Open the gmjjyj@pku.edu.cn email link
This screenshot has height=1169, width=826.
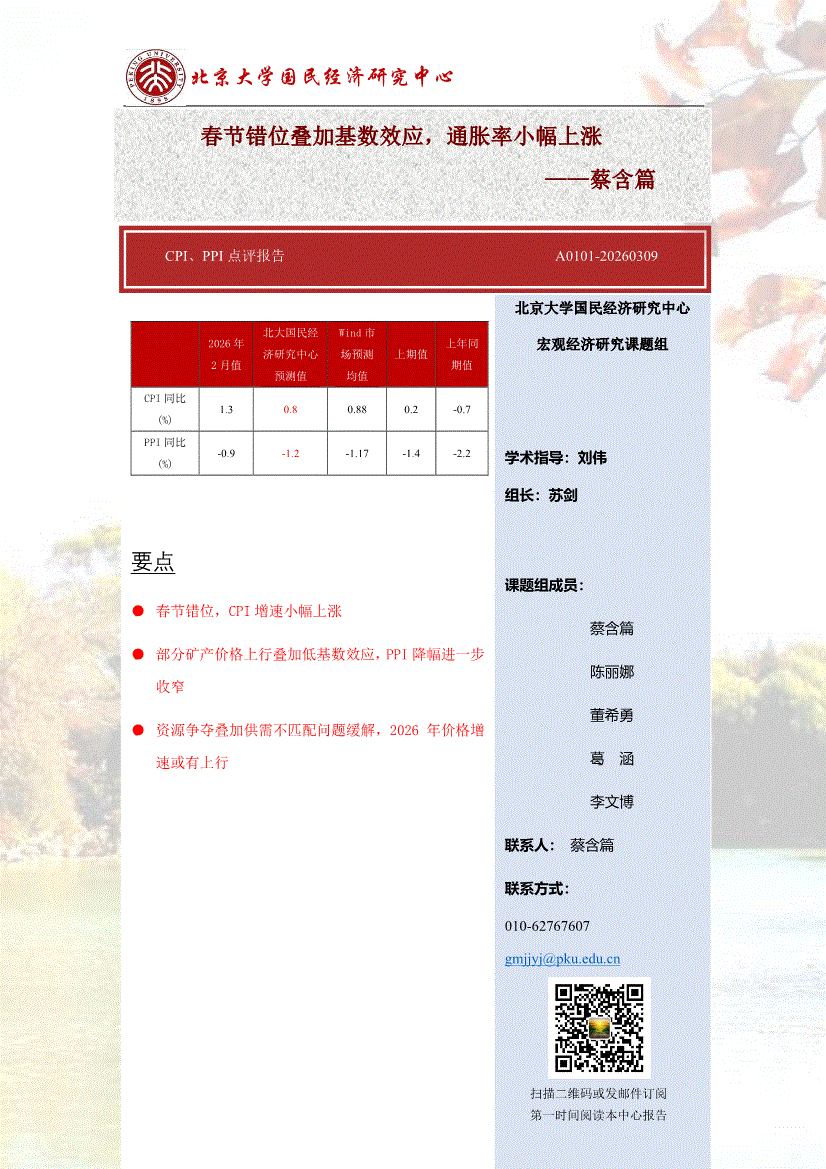[562, 959]
